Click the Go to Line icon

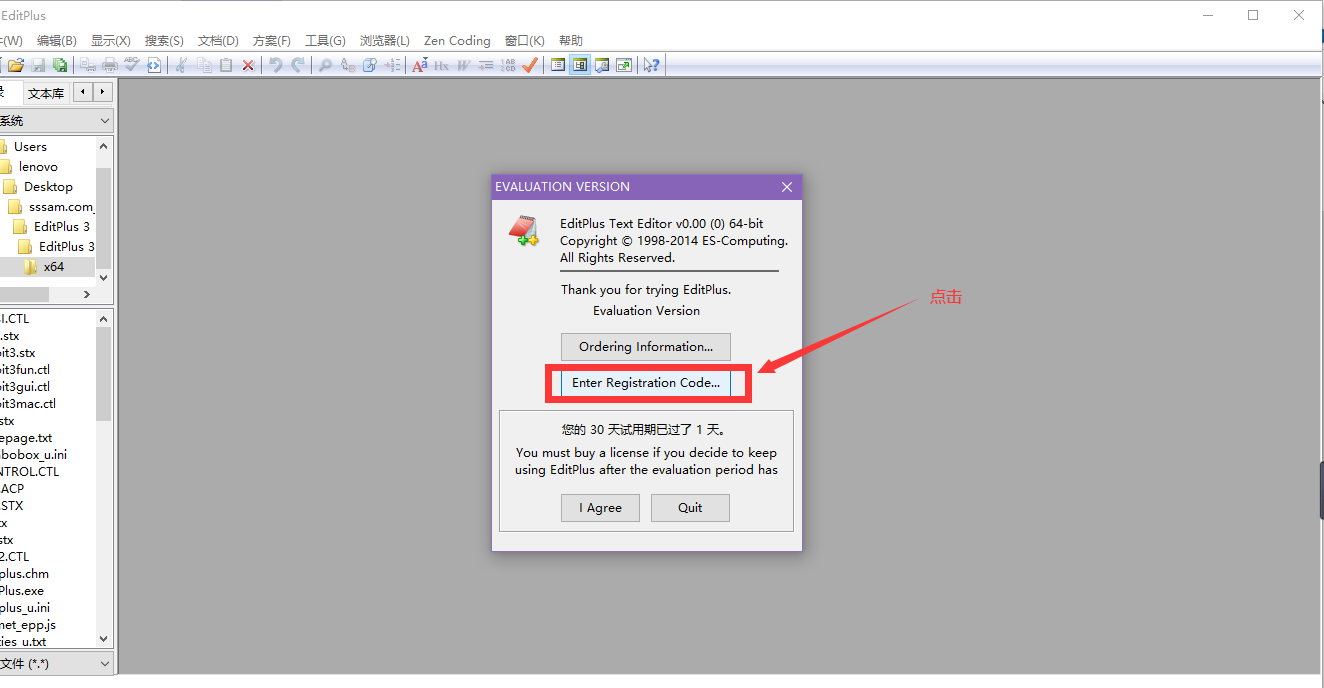392,65
